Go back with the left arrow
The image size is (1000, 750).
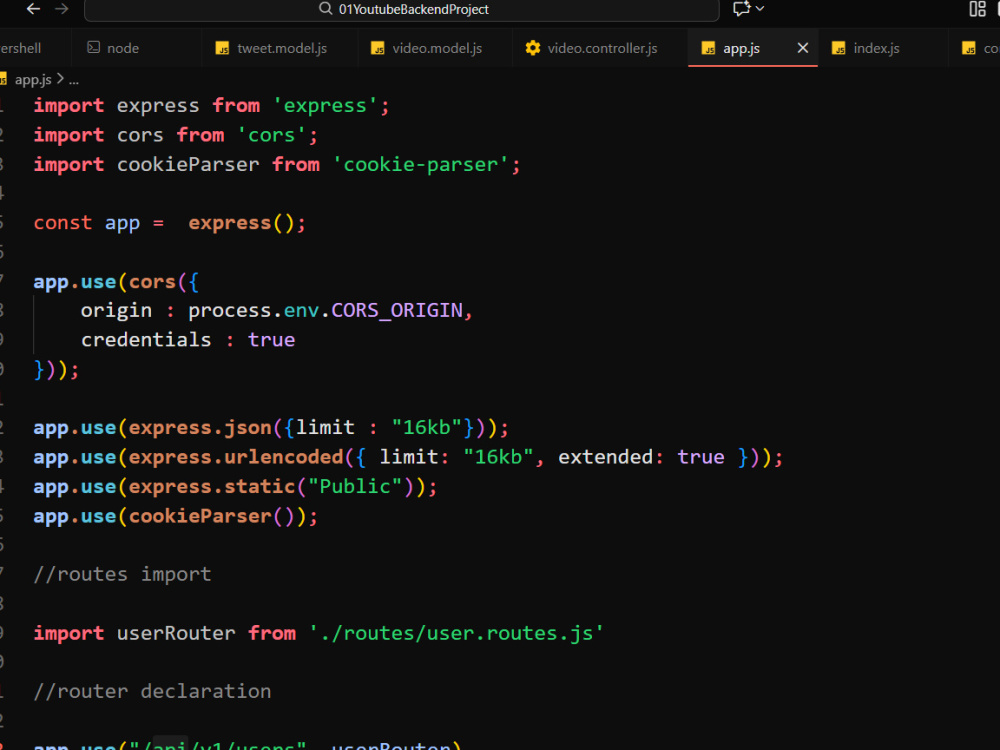33,9
